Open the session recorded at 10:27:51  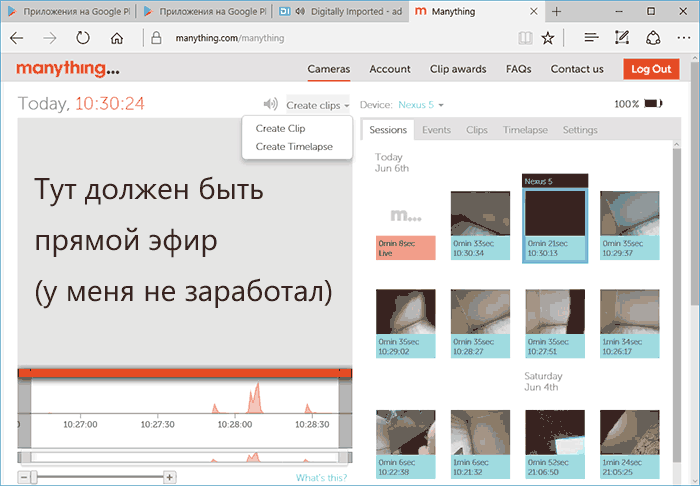click(x=555, y=324)
